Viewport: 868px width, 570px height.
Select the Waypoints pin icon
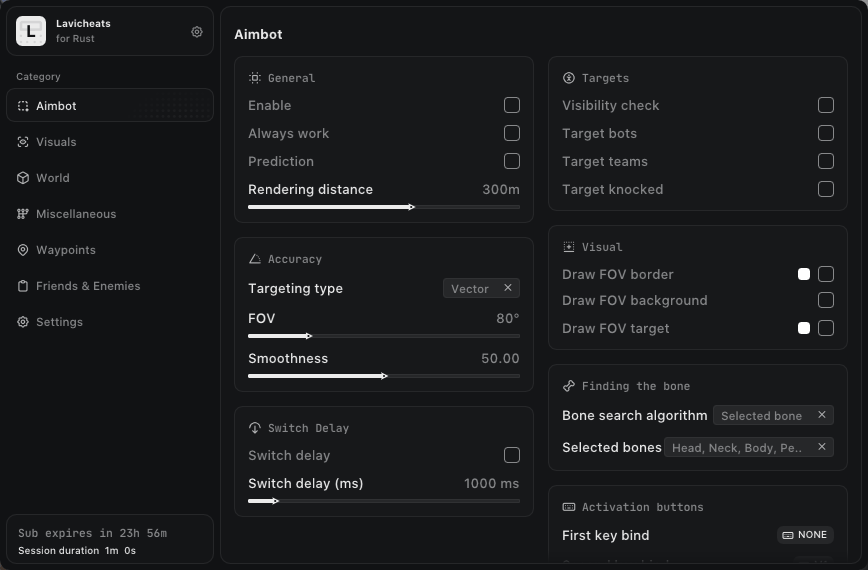pyautogui.click(x=23, y=250)
